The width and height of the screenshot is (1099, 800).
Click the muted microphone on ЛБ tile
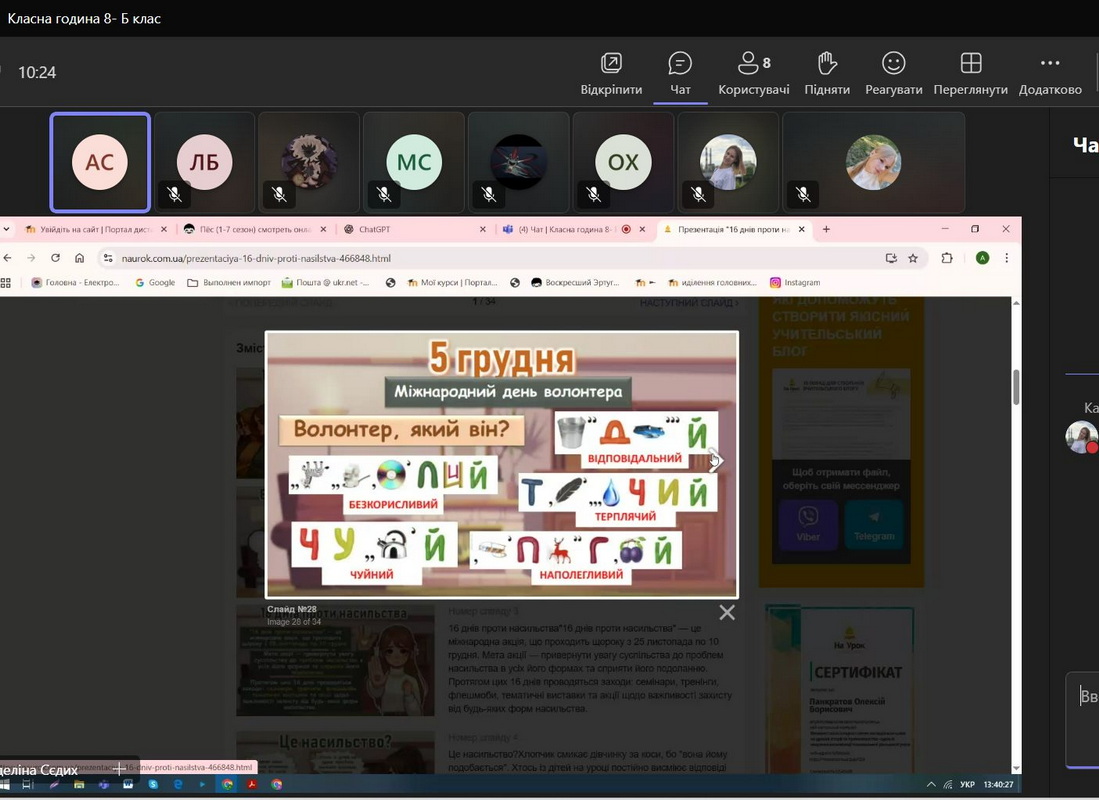point(175,194)
